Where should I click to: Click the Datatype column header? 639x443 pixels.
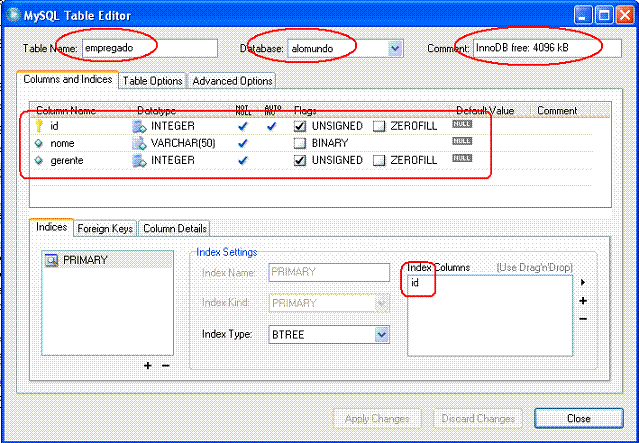click(156, 111)
